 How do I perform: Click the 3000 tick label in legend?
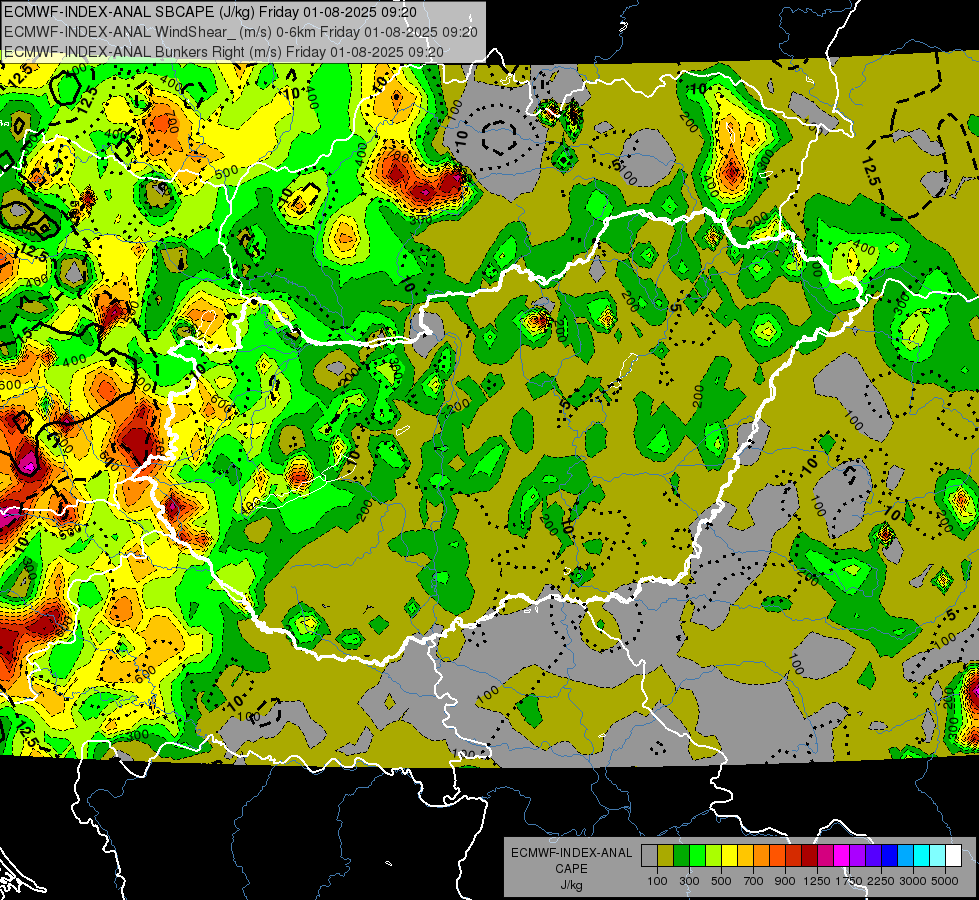click(913, 881)
